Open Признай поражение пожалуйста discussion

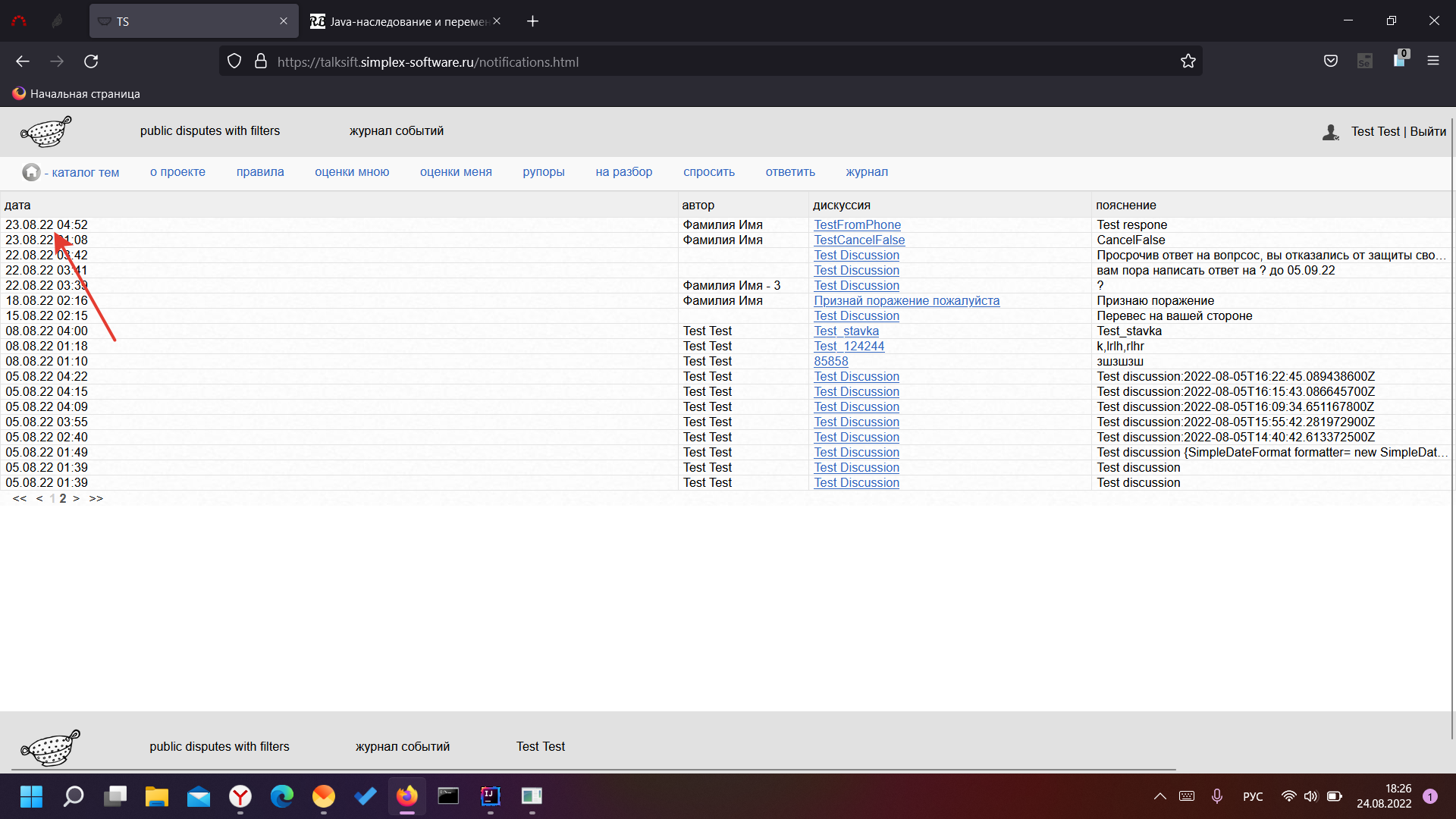[906, 301]
